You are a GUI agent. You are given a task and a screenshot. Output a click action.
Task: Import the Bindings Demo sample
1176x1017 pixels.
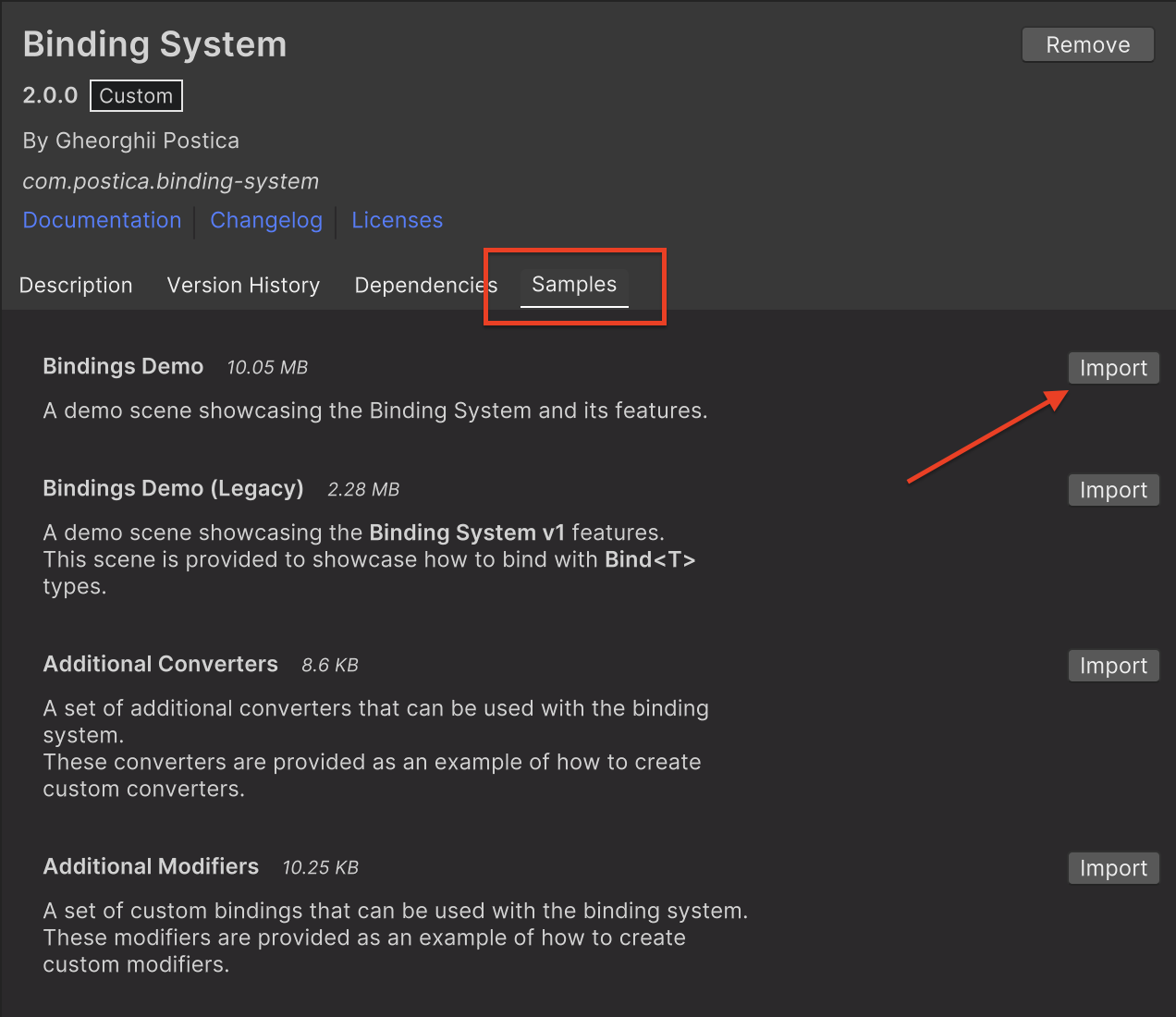point(1113,368)
